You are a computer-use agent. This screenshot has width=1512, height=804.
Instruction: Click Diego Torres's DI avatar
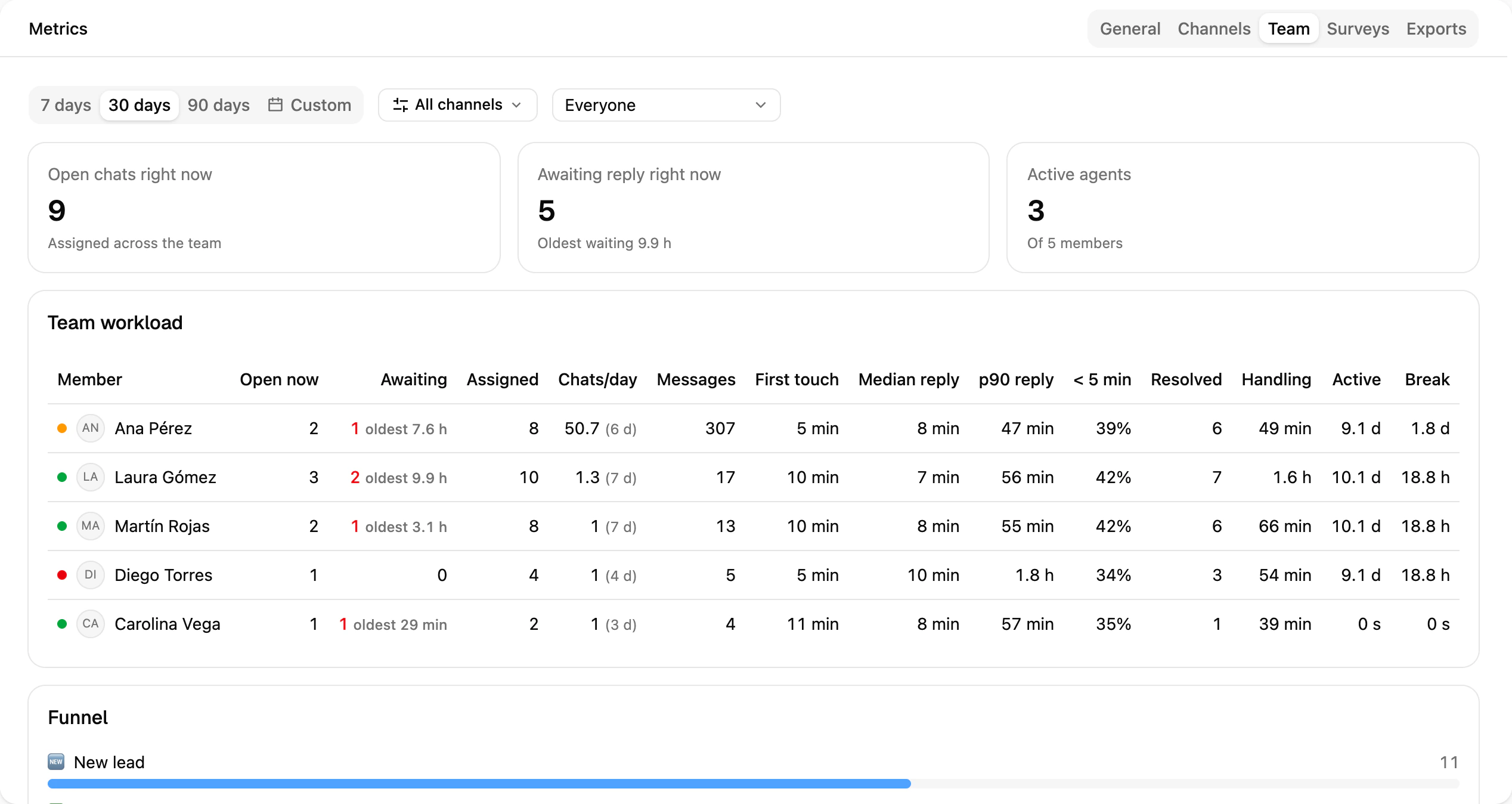pyautogui.click(x=91, y=575)
